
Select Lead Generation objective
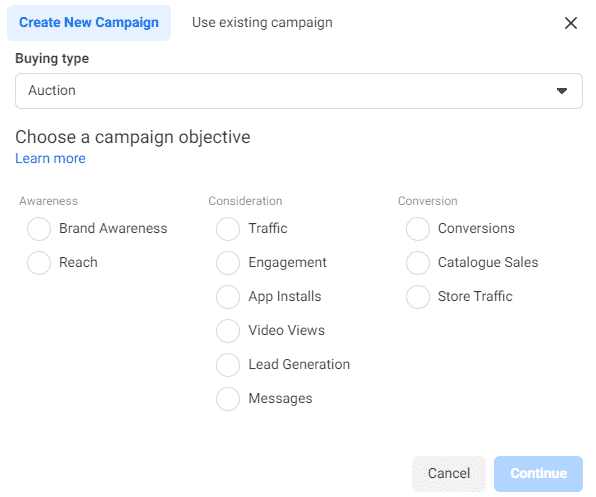click(x=228, y=365)
